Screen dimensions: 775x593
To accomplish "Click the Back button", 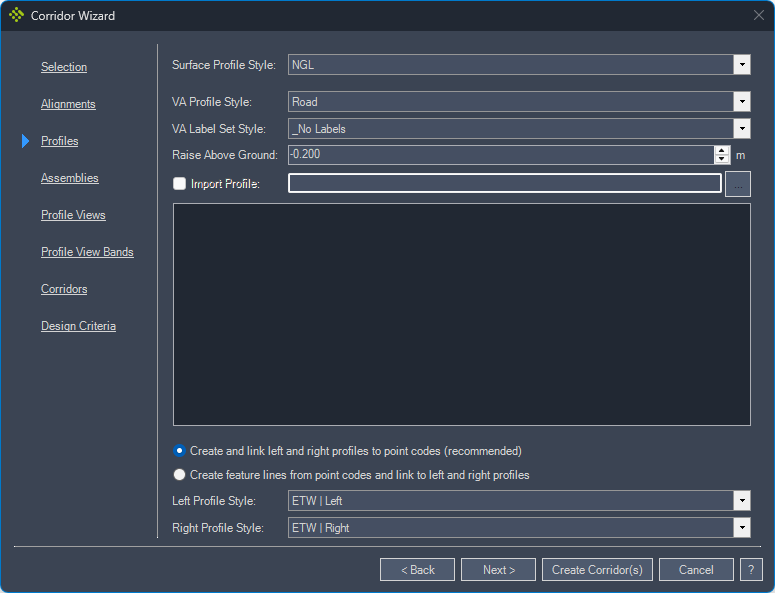I will point(418,570).
